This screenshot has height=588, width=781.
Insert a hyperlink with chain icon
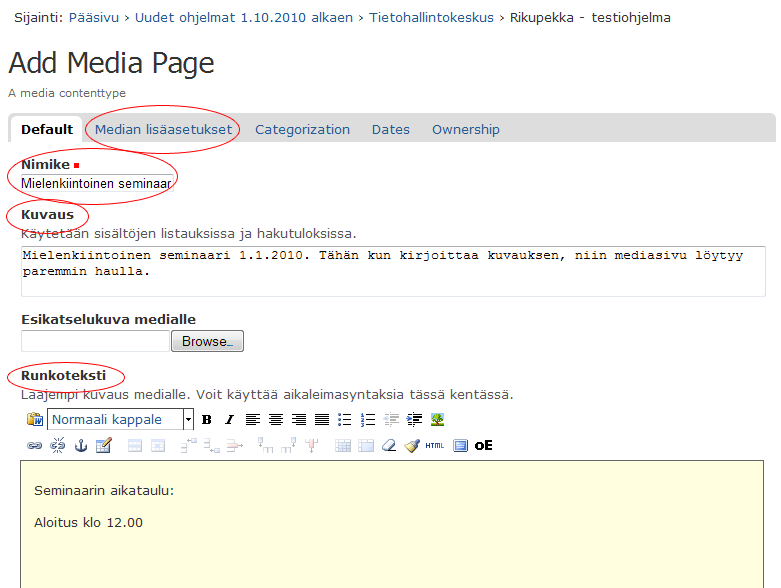(34, 446)
